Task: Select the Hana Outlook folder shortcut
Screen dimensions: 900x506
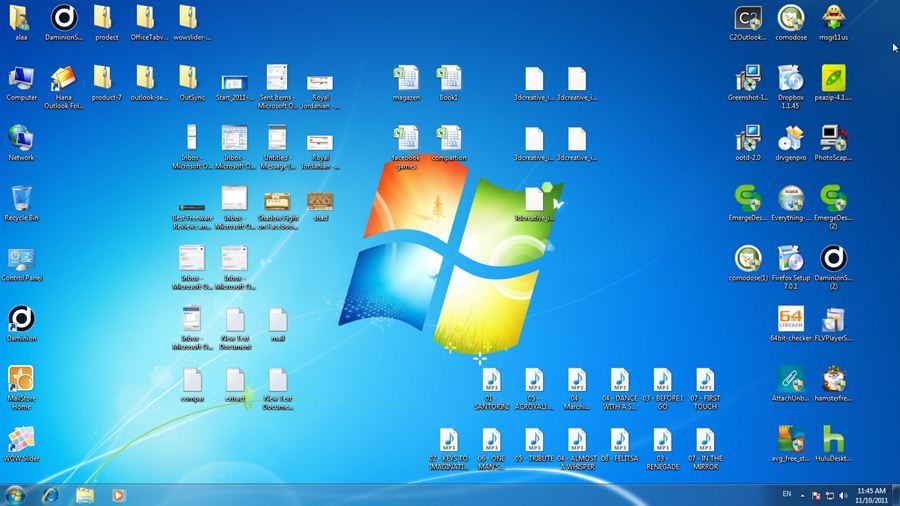Action: tap(63, 78)
